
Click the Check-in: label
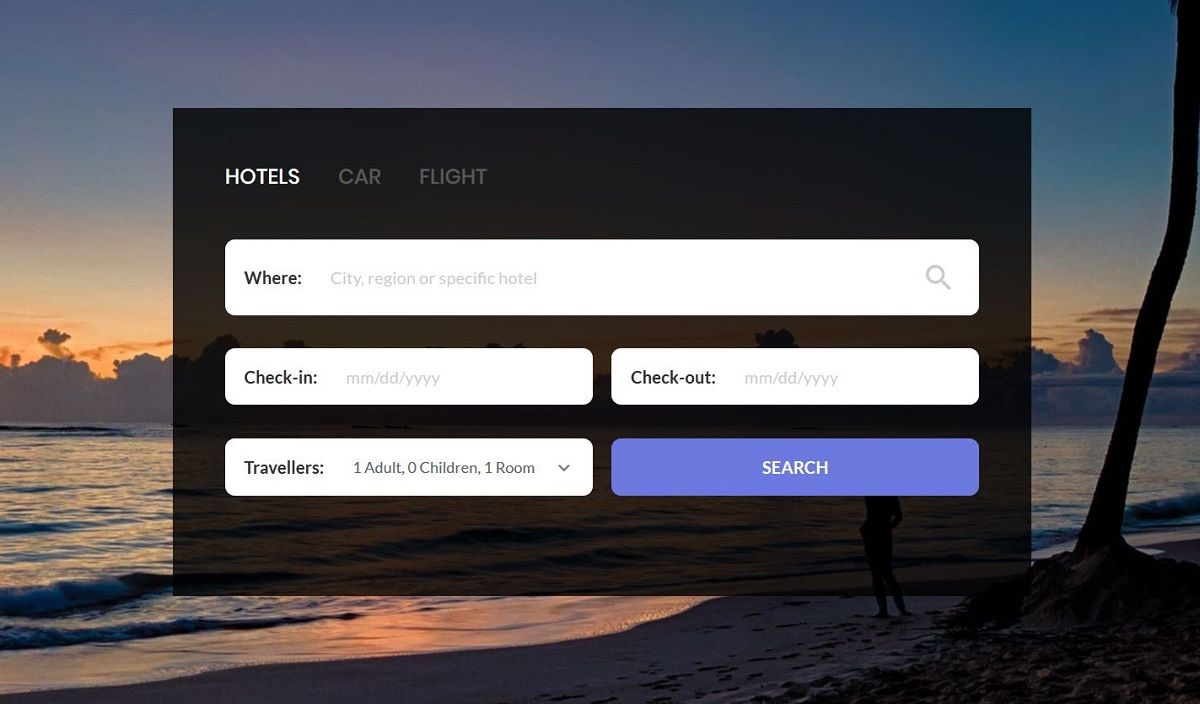tap(281, 378)
